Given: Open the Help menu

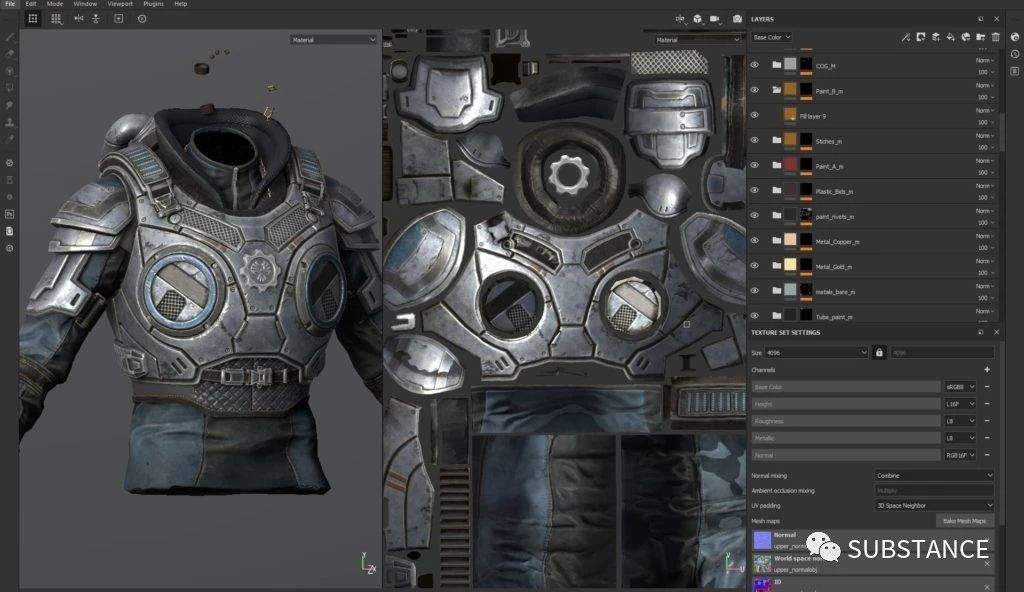Looking at the screenshot, I should [x=181, y=4].
